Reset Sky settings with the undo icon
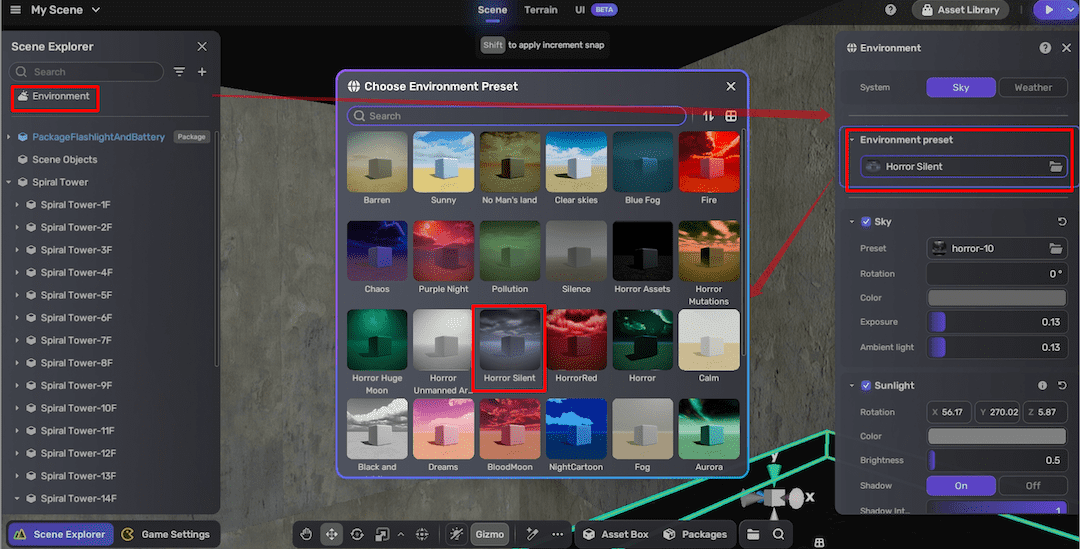The image size is (1080, 549). 1061,222
